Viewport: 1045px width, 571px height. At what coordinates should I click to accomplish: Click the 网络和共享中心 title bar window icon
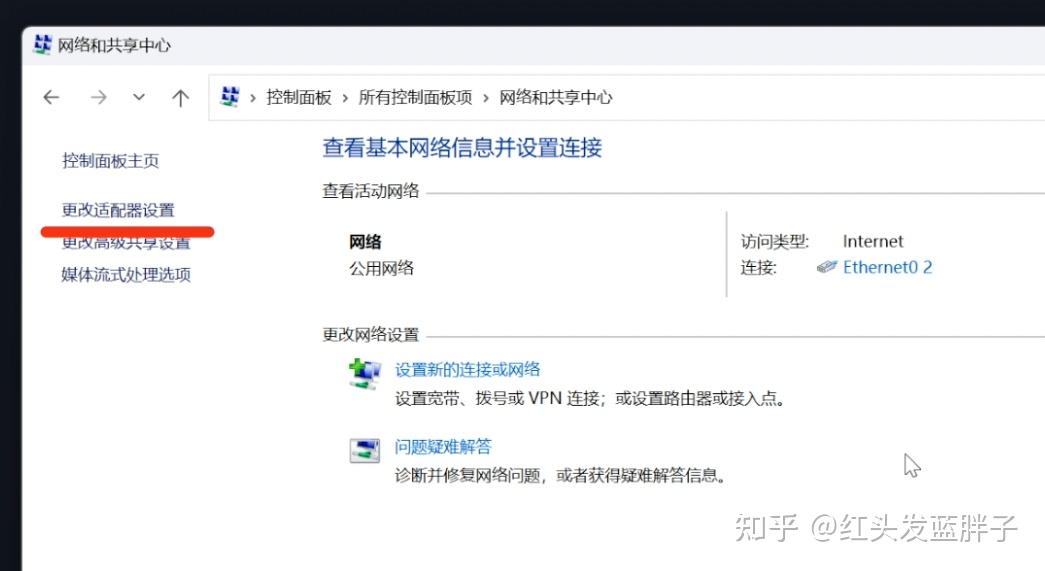[42, 45]
